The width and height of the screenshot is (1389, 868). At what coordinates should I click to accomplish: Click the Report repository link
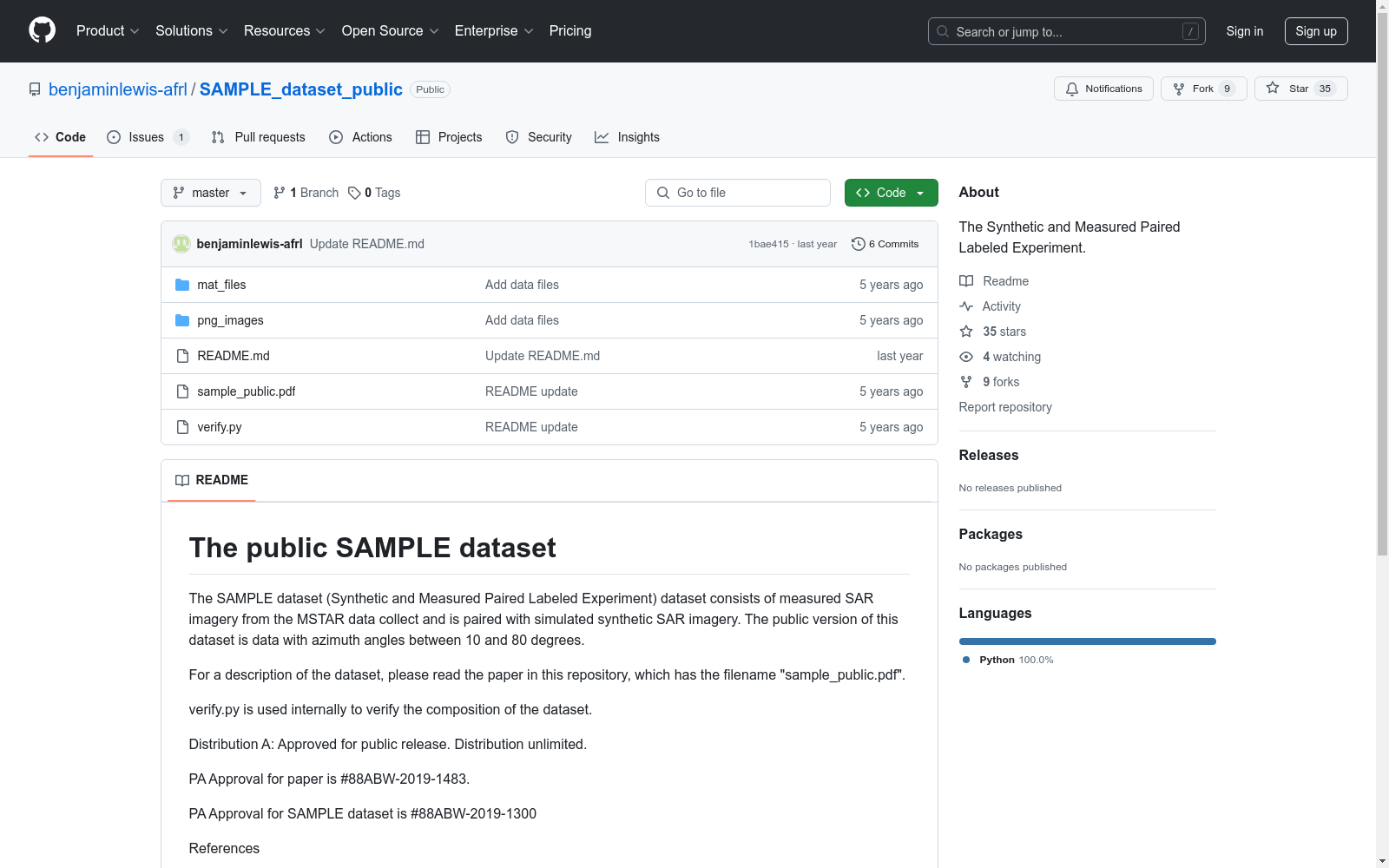pos(1005,407)
